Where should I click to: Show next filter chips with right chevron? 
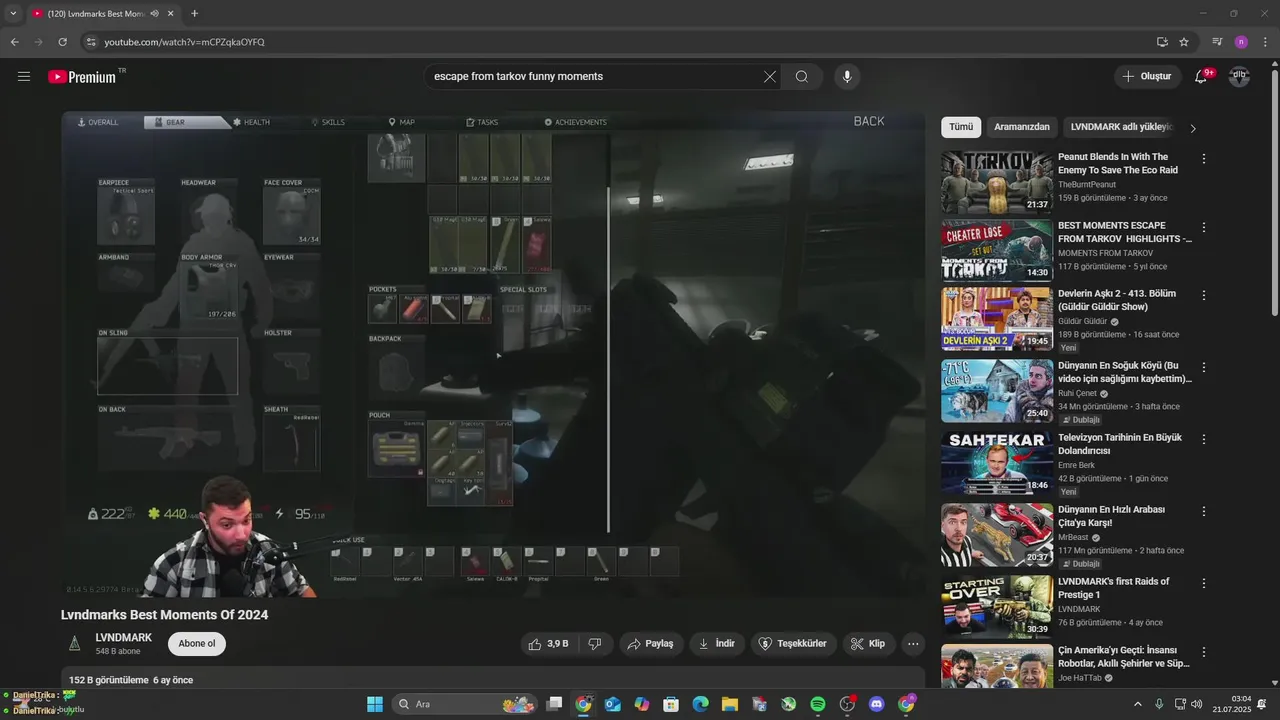pyautogui.click(x=1192, y=128)
